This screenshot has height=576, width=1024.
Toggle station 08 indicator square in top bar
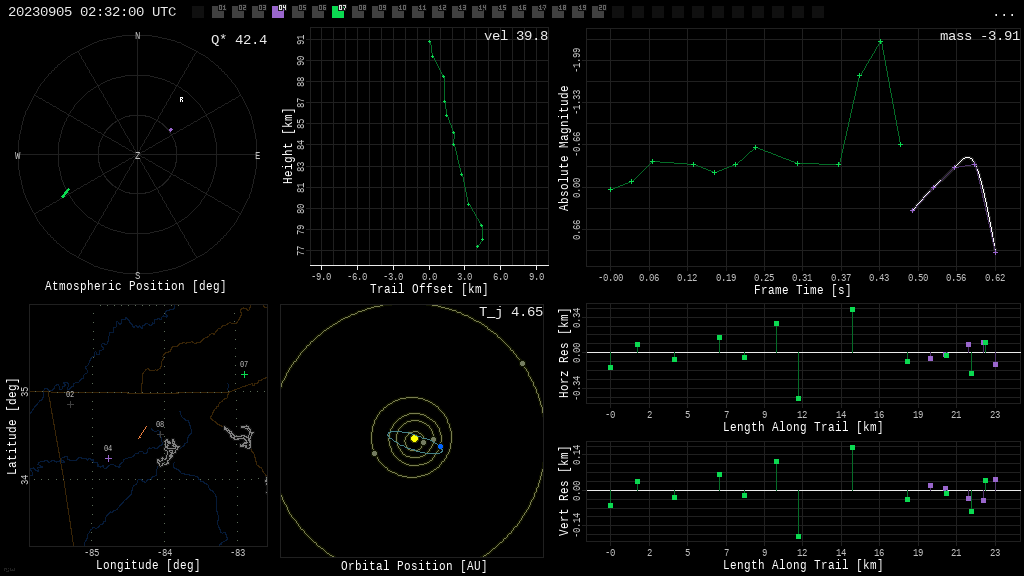358,12
